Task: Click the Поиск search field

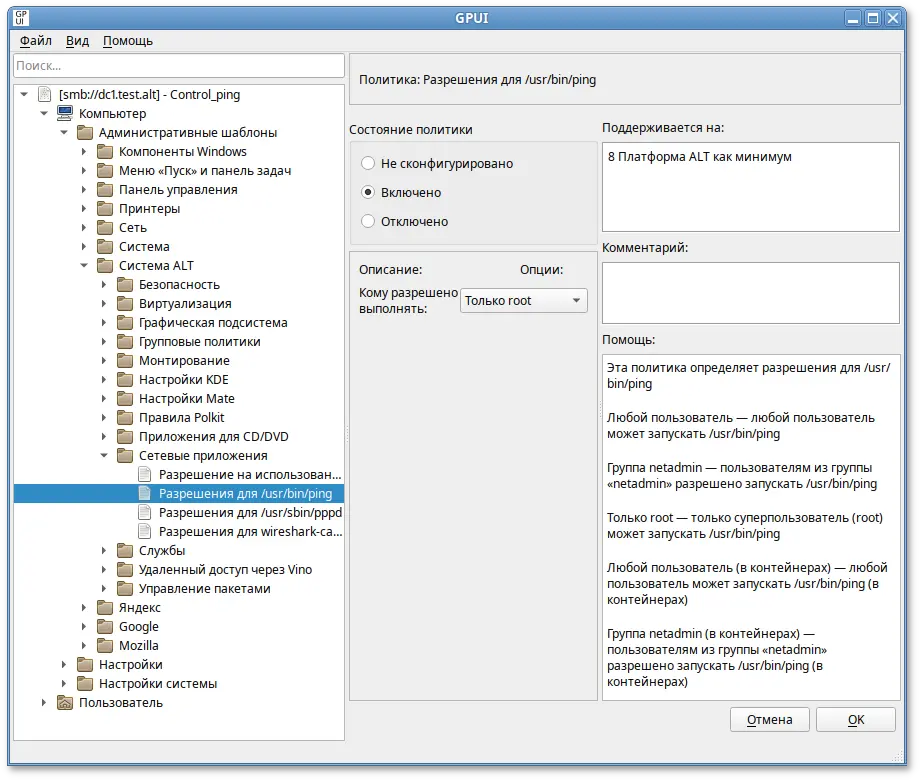Action: point(178,66)
